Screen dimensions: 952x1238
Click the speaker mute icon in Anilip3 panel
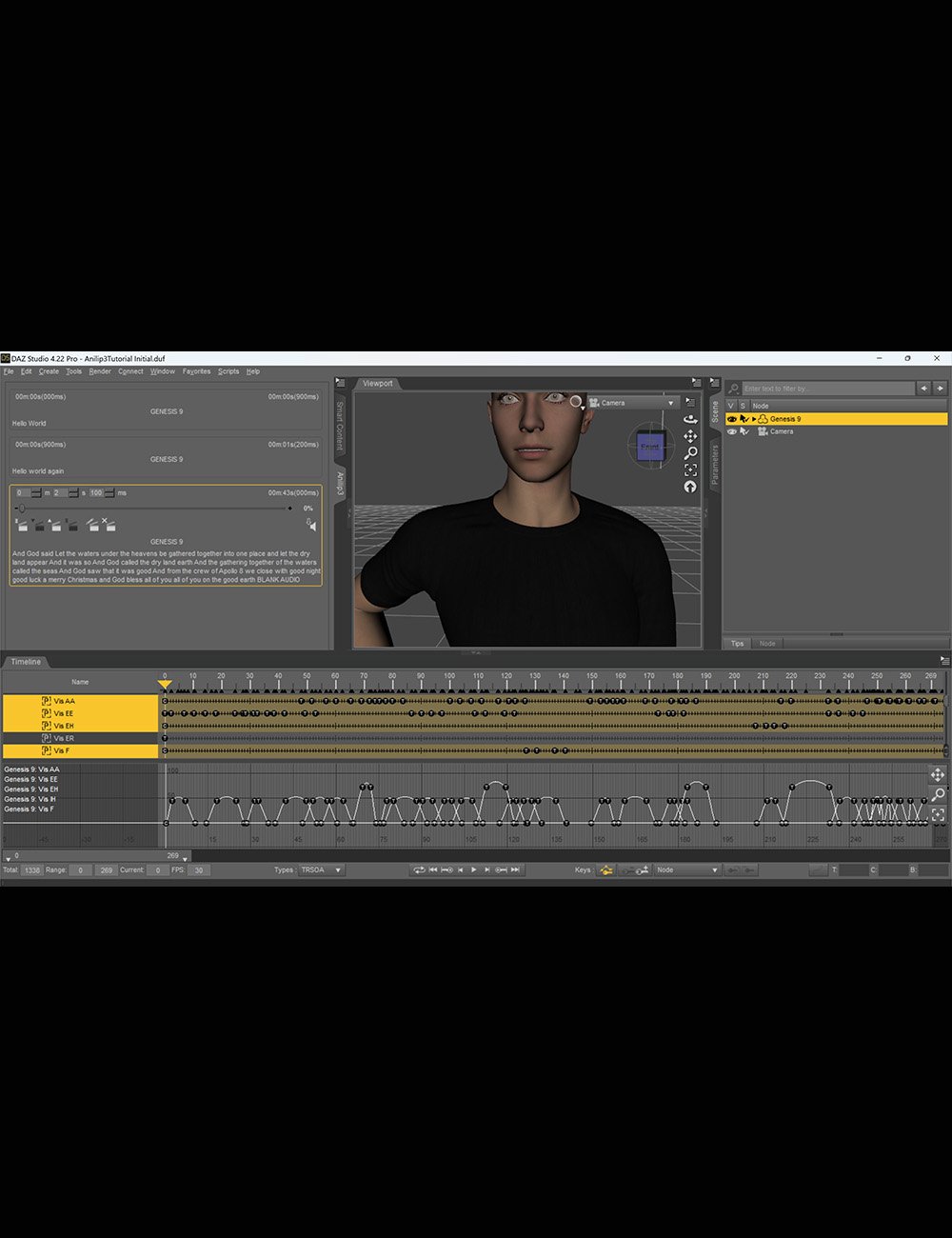pos(310,524)
